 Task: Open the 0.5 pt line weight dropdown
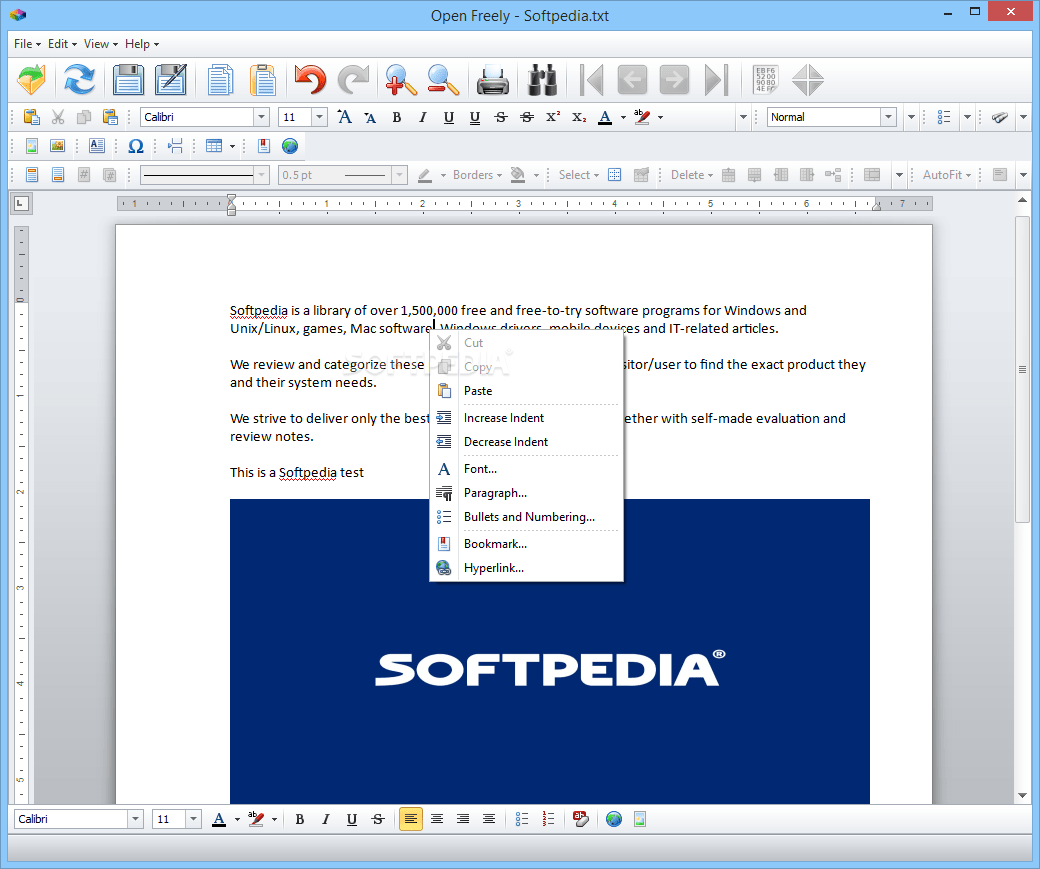[399, 175]
